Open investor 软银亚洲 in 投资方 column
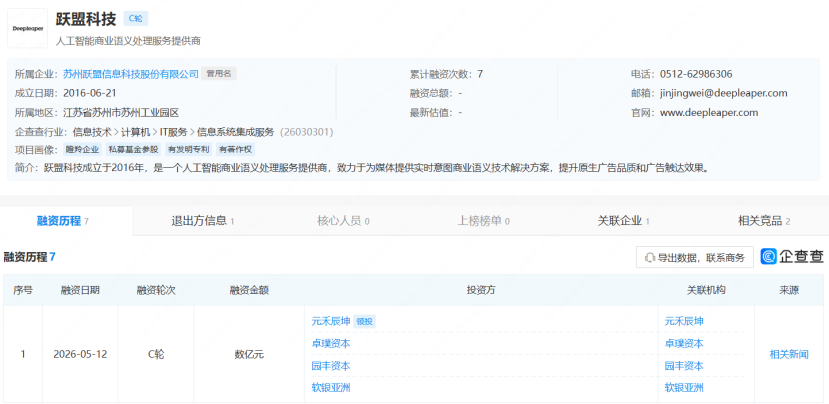829x404 pixels. [331, 388]
